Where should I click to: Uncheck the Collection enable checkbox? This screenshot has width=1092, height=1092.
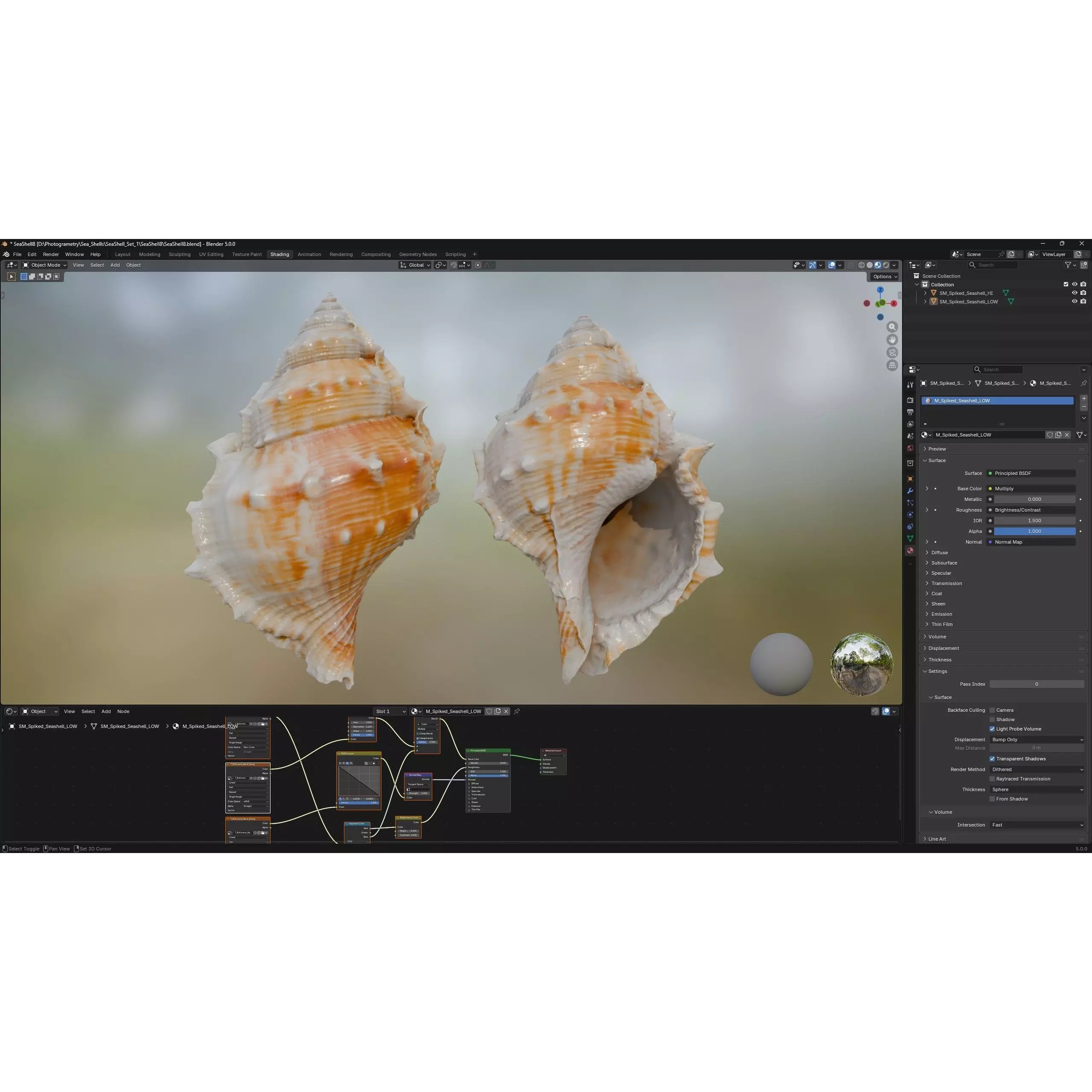1066,284
